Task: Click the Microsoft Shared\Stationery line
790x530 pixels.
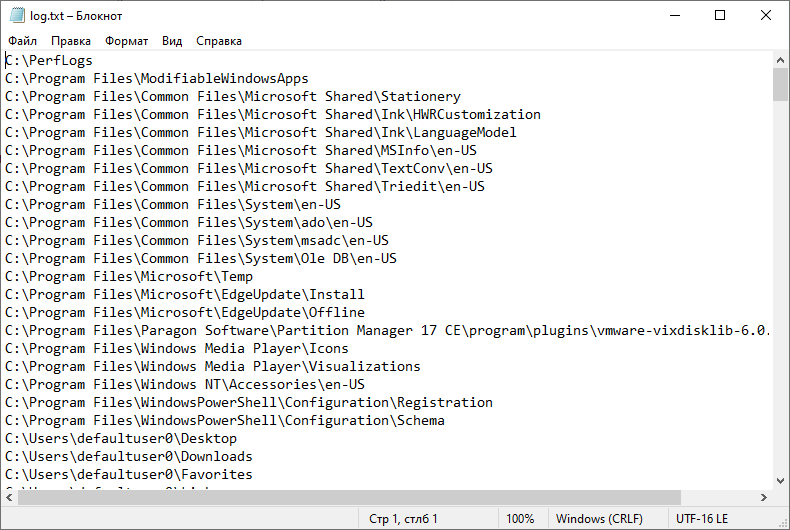Action: click(x=233, y=97)
